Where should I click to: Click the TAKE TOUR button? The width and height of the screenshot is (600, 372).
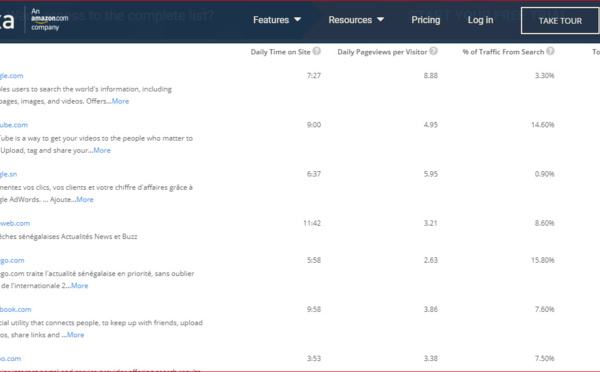(560, 21)
